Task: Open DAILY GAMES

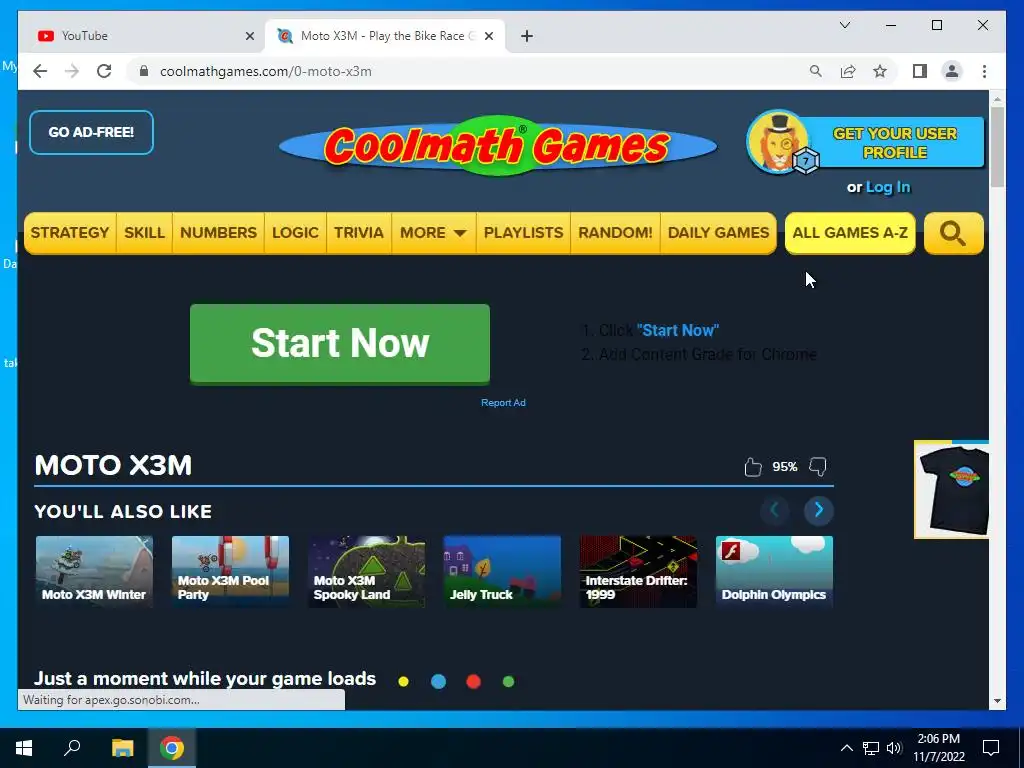Action: pyautogui.click(x=718, y=233)
